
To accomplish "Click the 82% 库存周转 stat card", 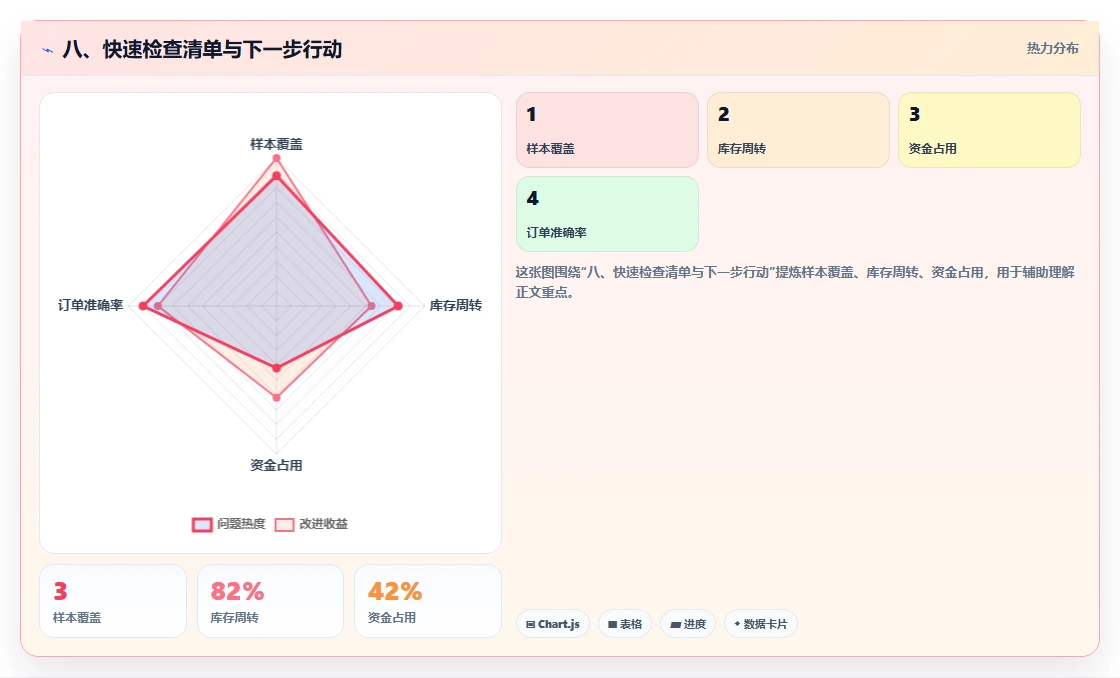I will coord(270,601).
